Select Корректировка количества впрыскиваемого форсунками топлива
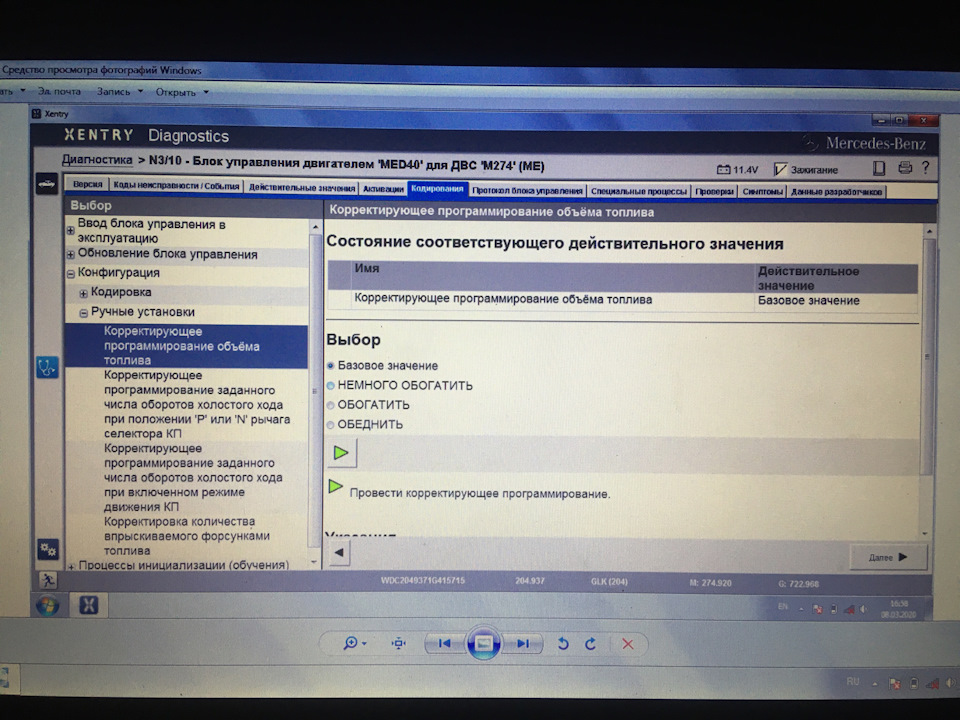The width and height of the screenshot is (960, 720). pyautogui.click(x=186, y=536)
